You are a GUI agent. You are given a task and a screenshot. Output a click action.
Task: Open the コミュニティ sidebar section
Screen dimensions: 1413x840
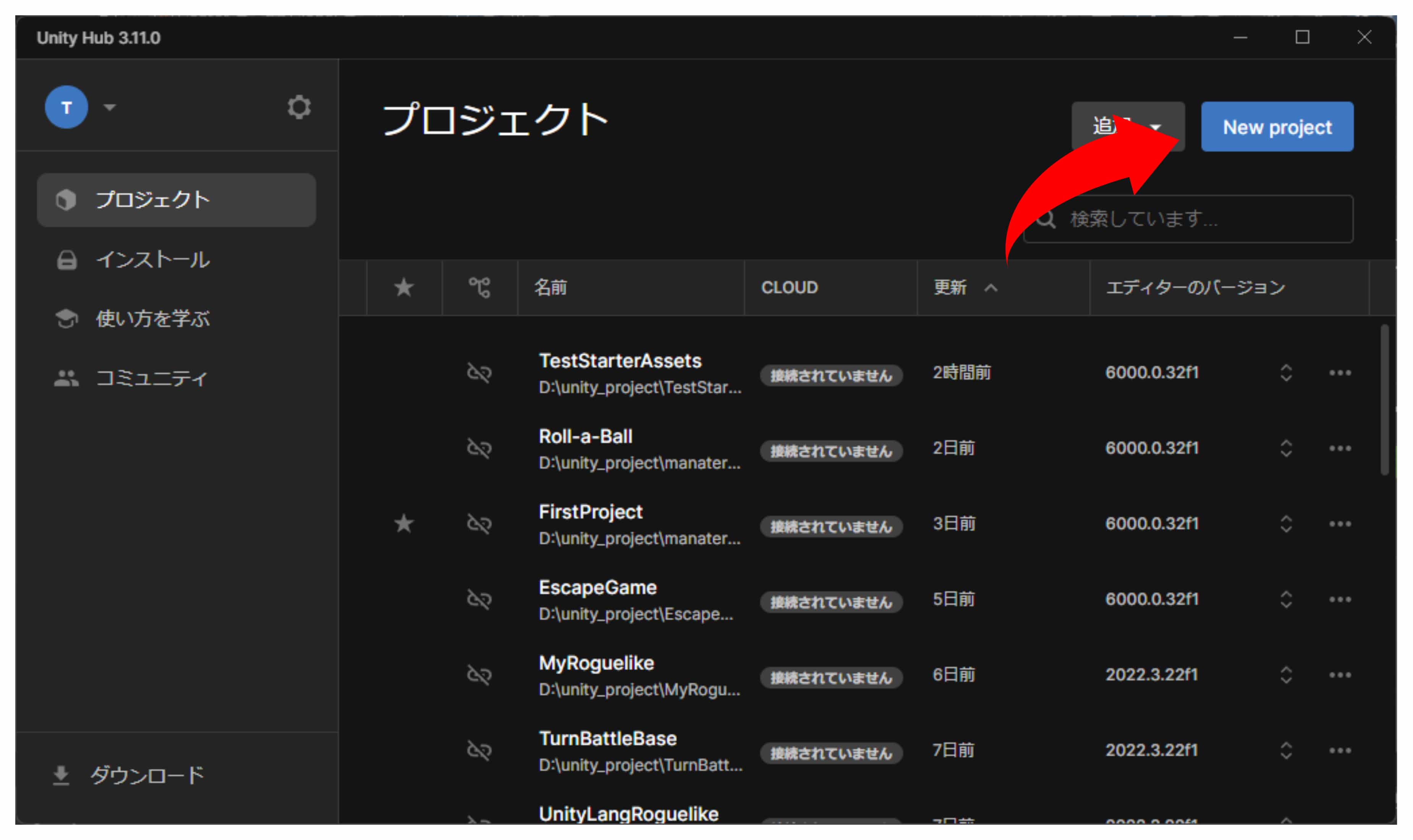[152, 378]
